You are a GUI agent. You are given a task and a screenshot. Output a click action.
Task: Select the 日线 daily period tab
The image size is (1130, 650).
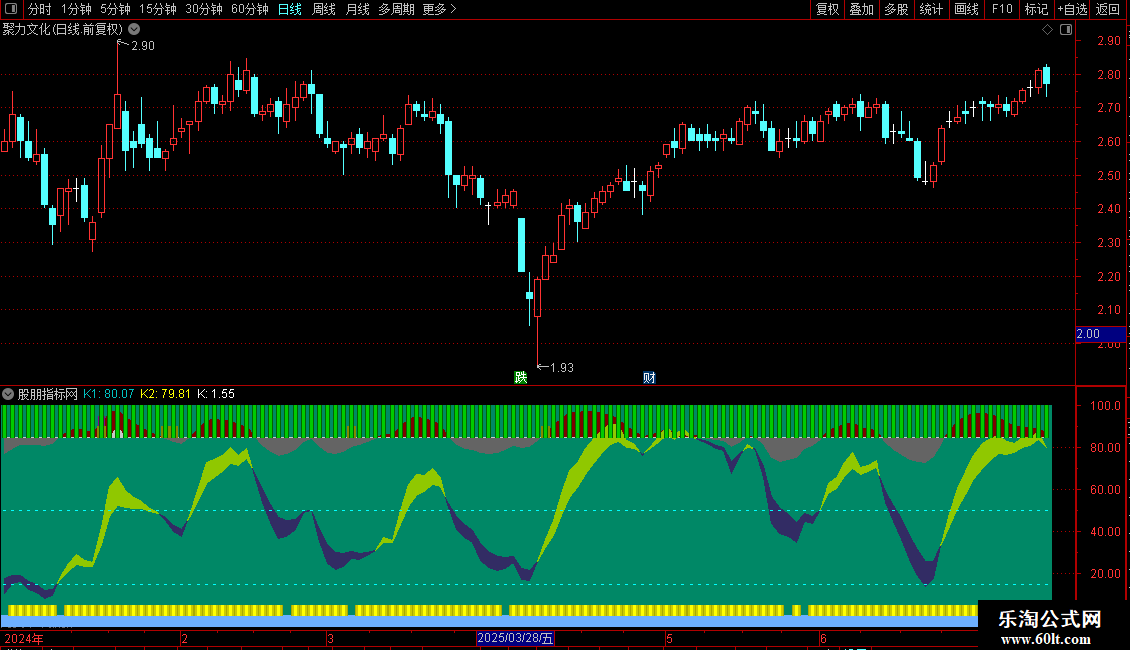(290, 9)
